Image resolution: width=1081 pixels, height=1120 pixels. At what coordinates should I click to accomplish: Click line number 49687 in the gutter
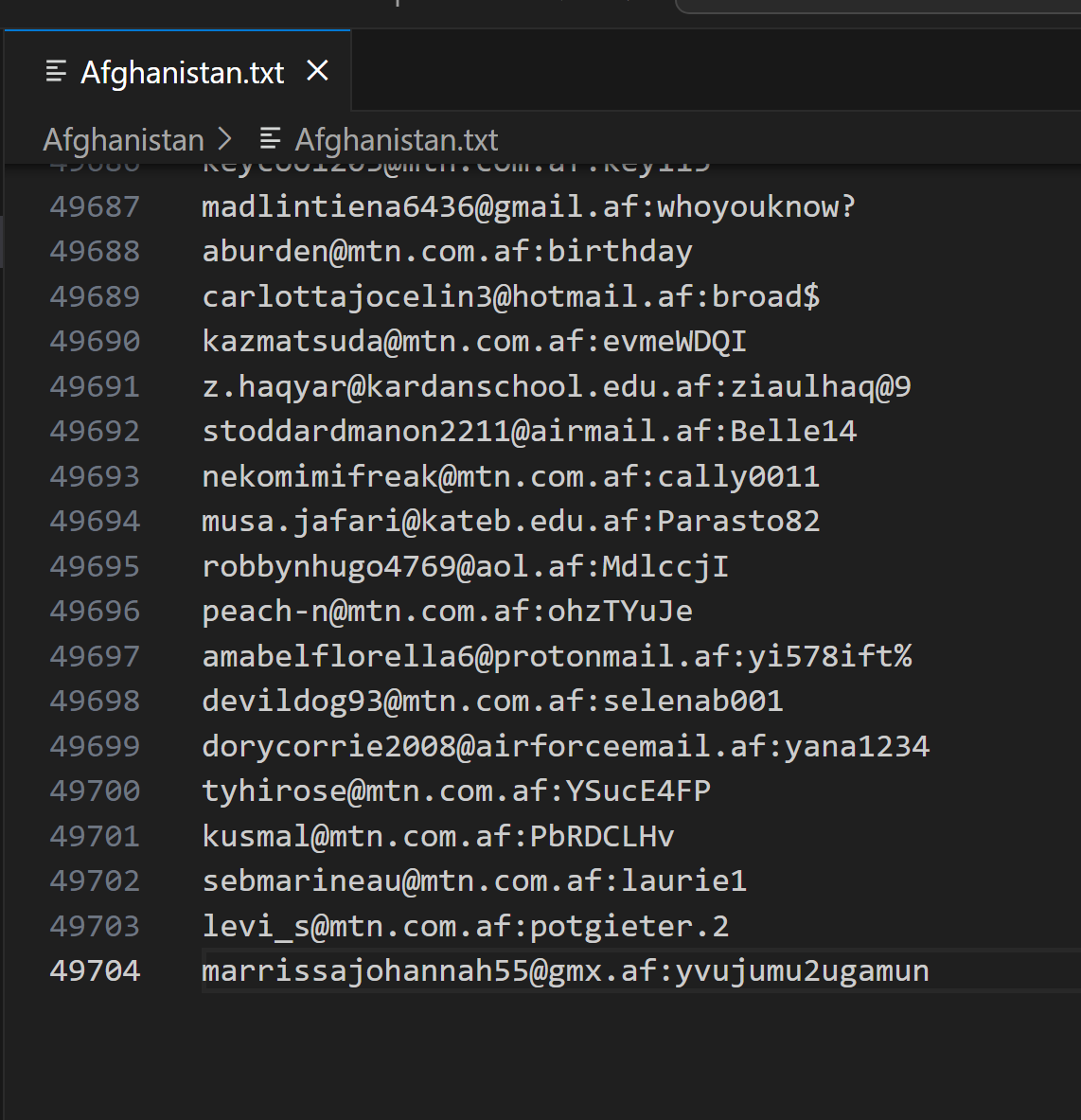click(x=95, y=206)
